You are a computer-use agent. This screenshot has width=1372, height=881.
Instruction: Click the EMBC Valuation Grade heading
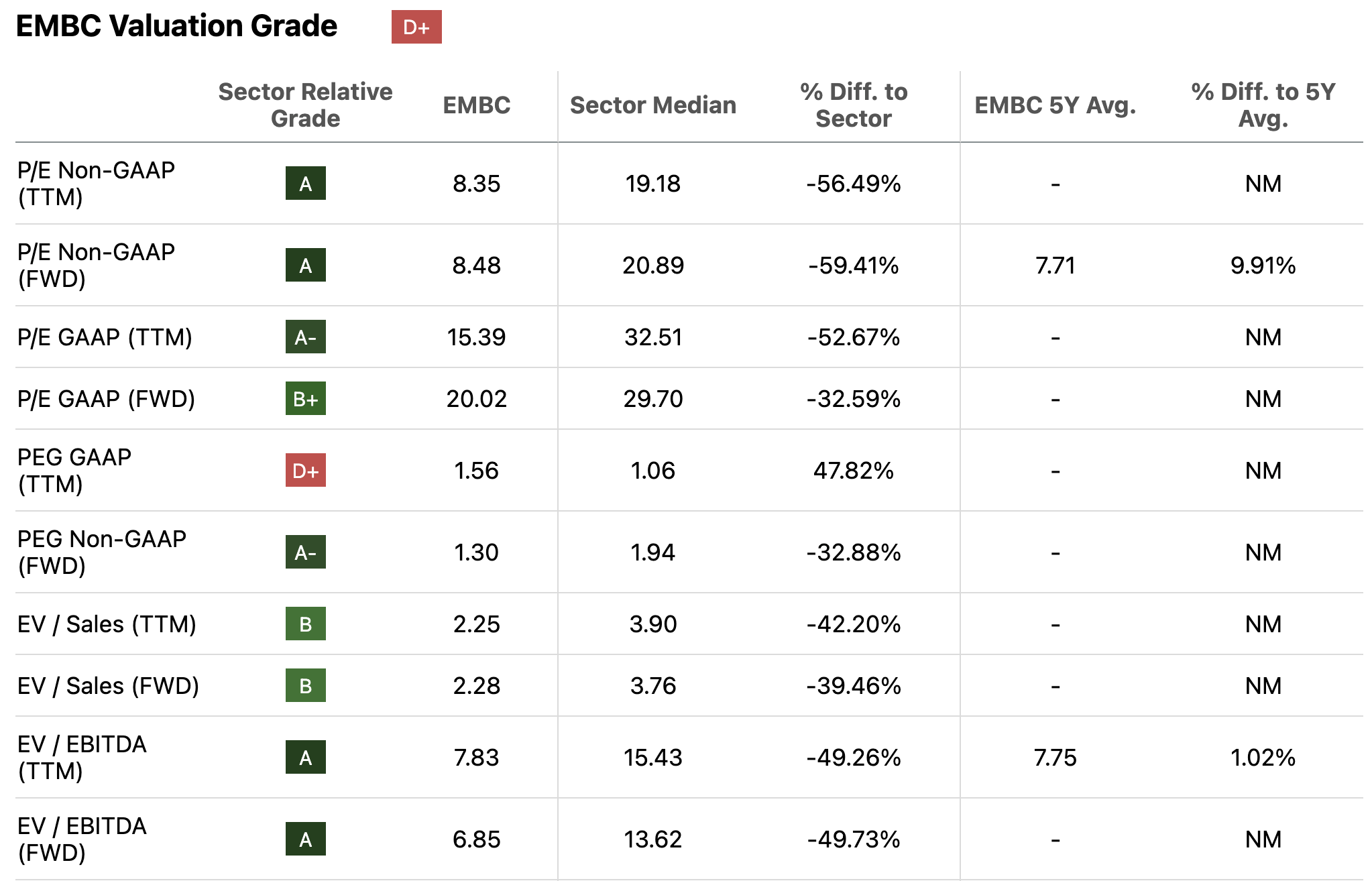point(176,26)
